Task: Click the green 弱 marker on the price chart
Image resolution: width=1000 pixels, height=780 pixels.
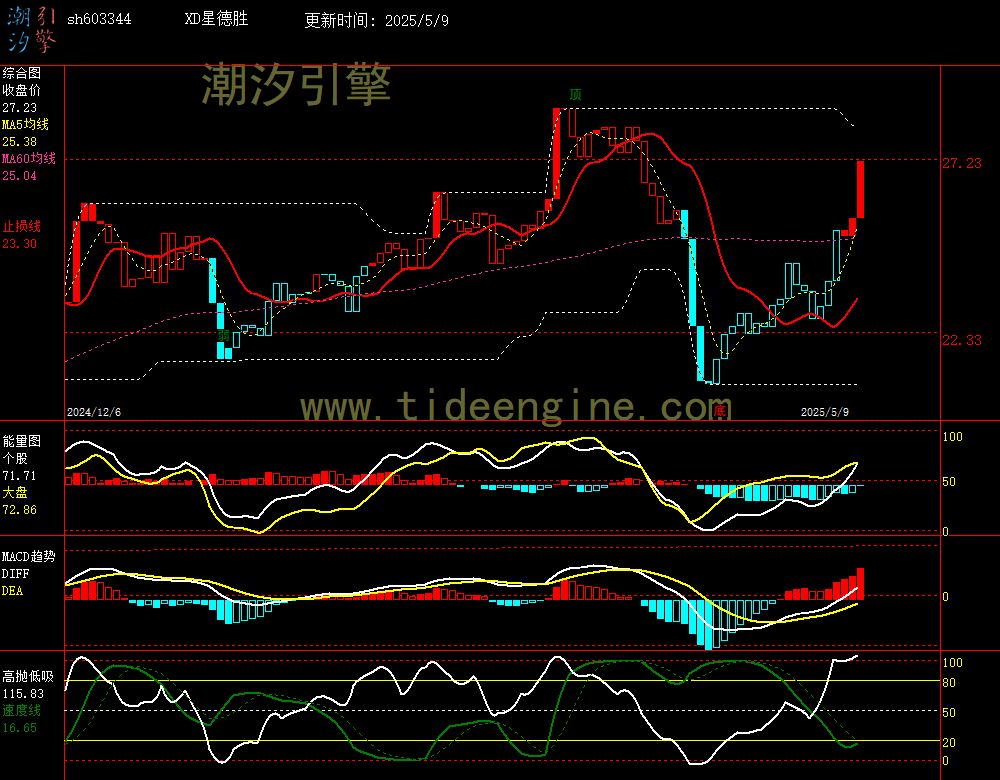Action: [x=223, y=336]
